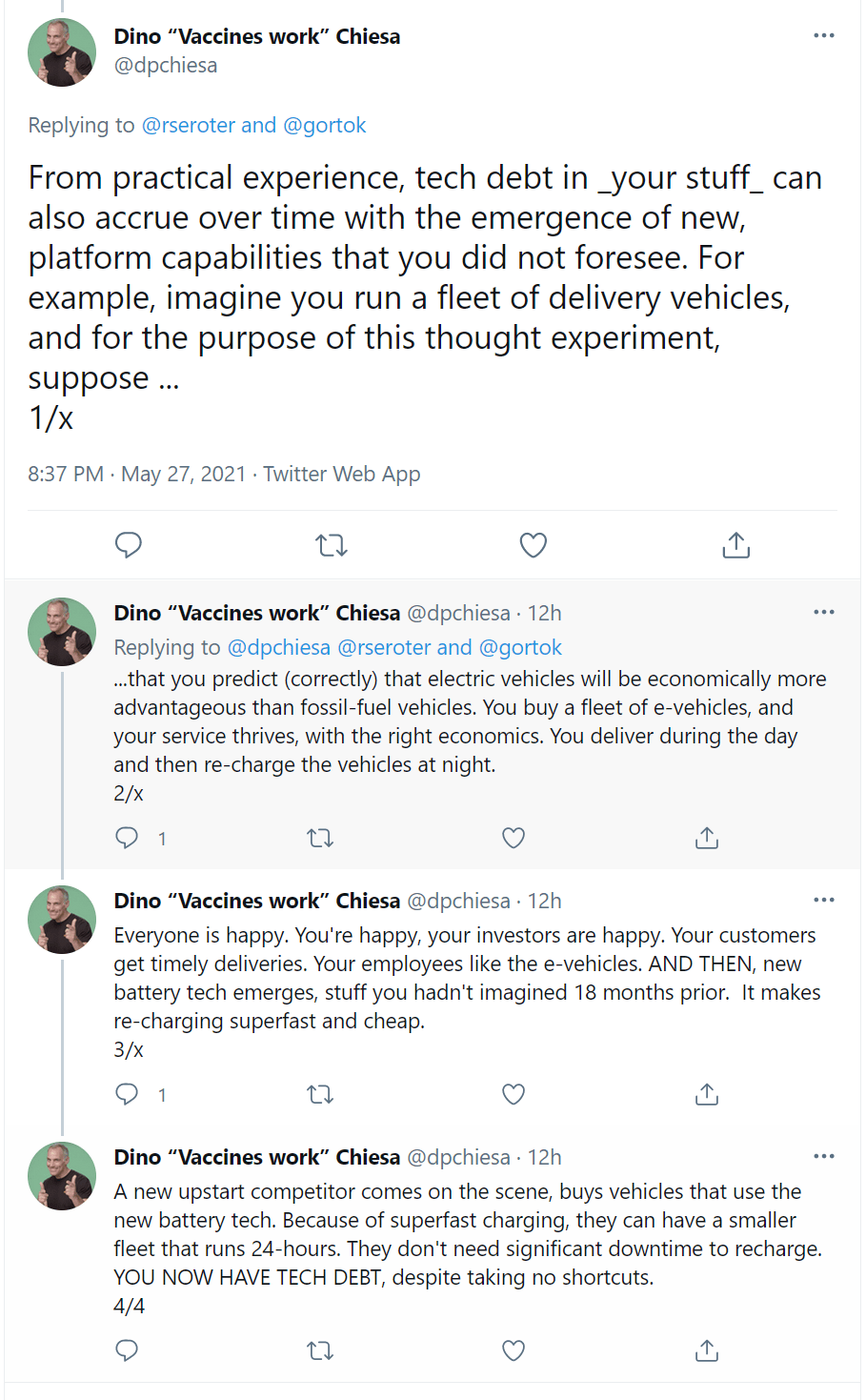
Task: Like the main 1/x tweet
Action: (x=534, y=545)
